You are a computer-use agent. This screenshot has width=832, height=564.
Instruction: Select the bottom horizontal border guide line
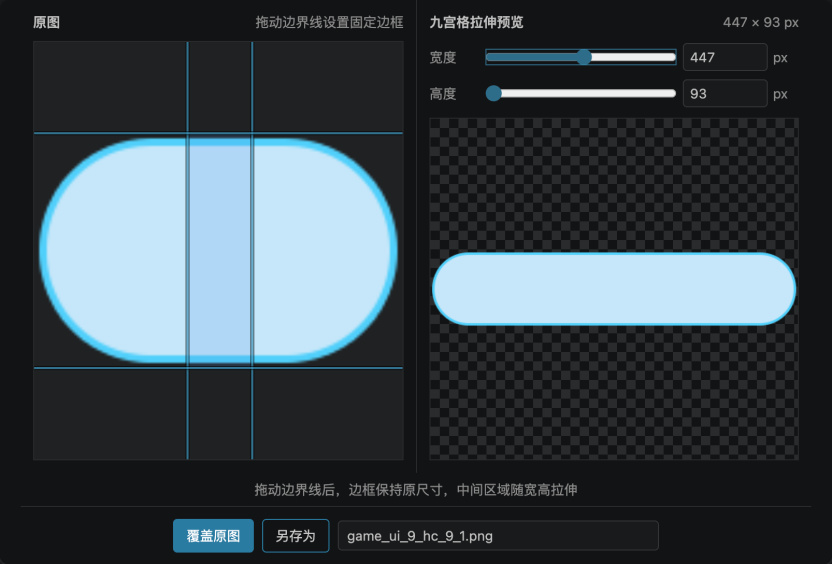[x=218, y=367]
